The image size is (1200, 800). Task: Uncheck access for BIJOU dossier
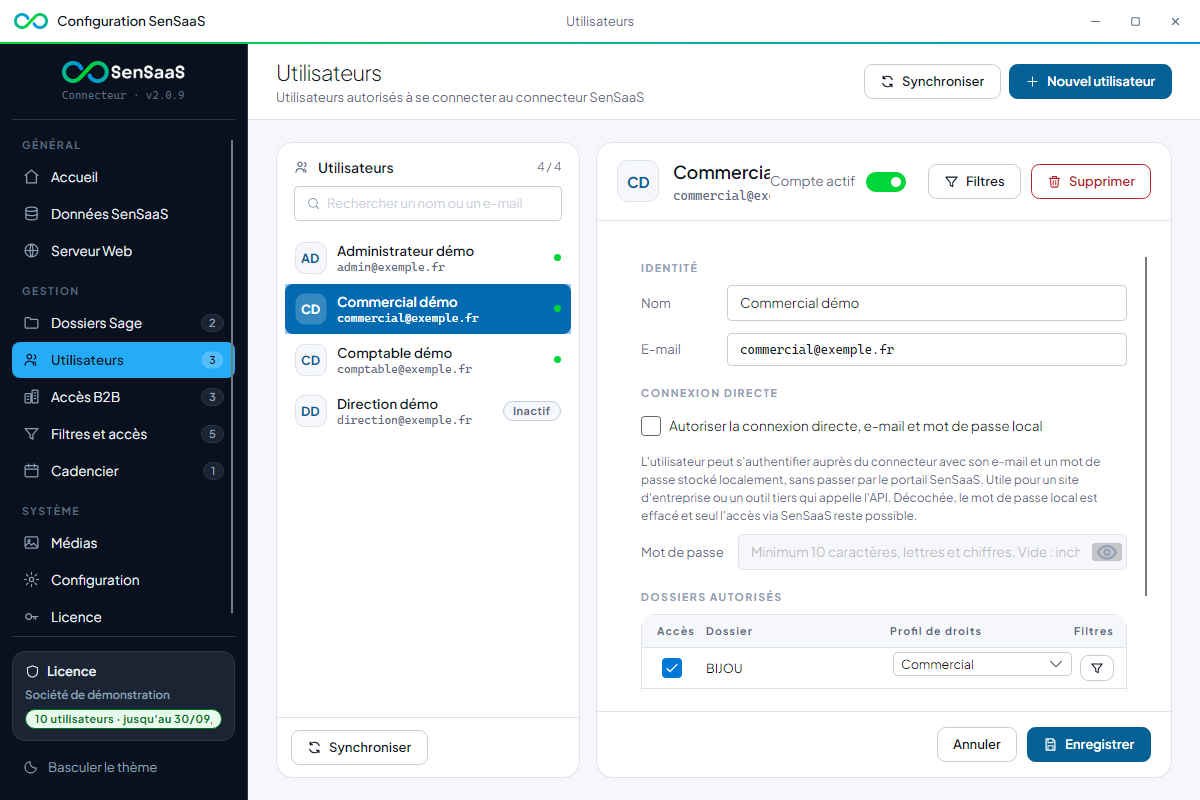coord(672,668)
